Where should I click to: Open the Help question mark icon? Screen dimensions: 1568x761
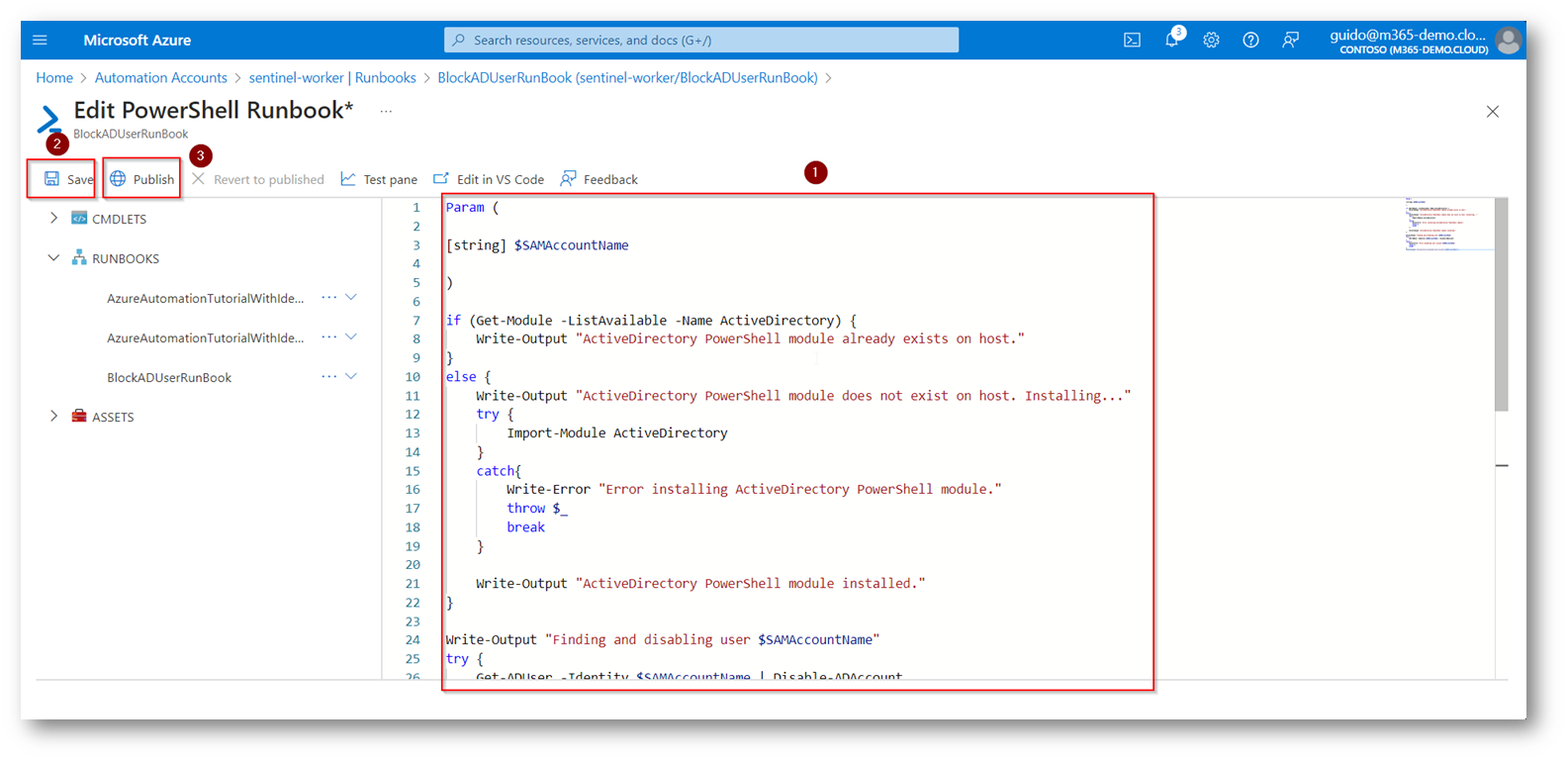tap(1250, 41)
